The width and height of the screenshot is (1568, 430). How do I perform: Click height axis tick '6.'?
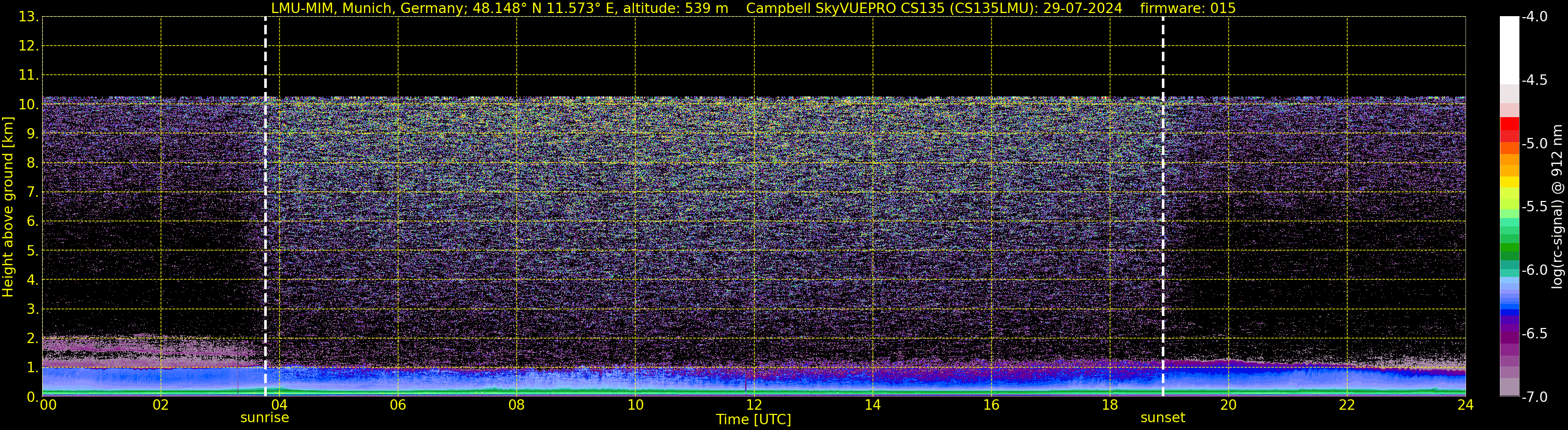point(33,222)
